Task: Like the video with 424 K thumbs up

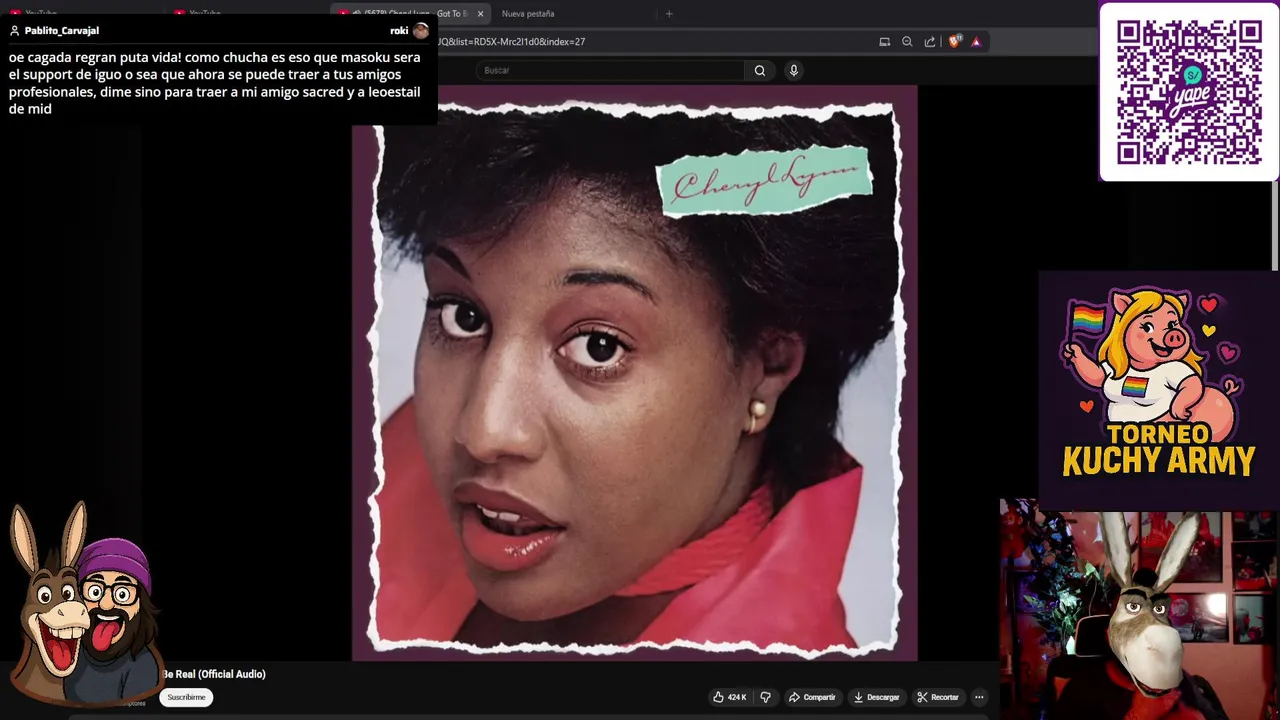Action: (729, 697)
